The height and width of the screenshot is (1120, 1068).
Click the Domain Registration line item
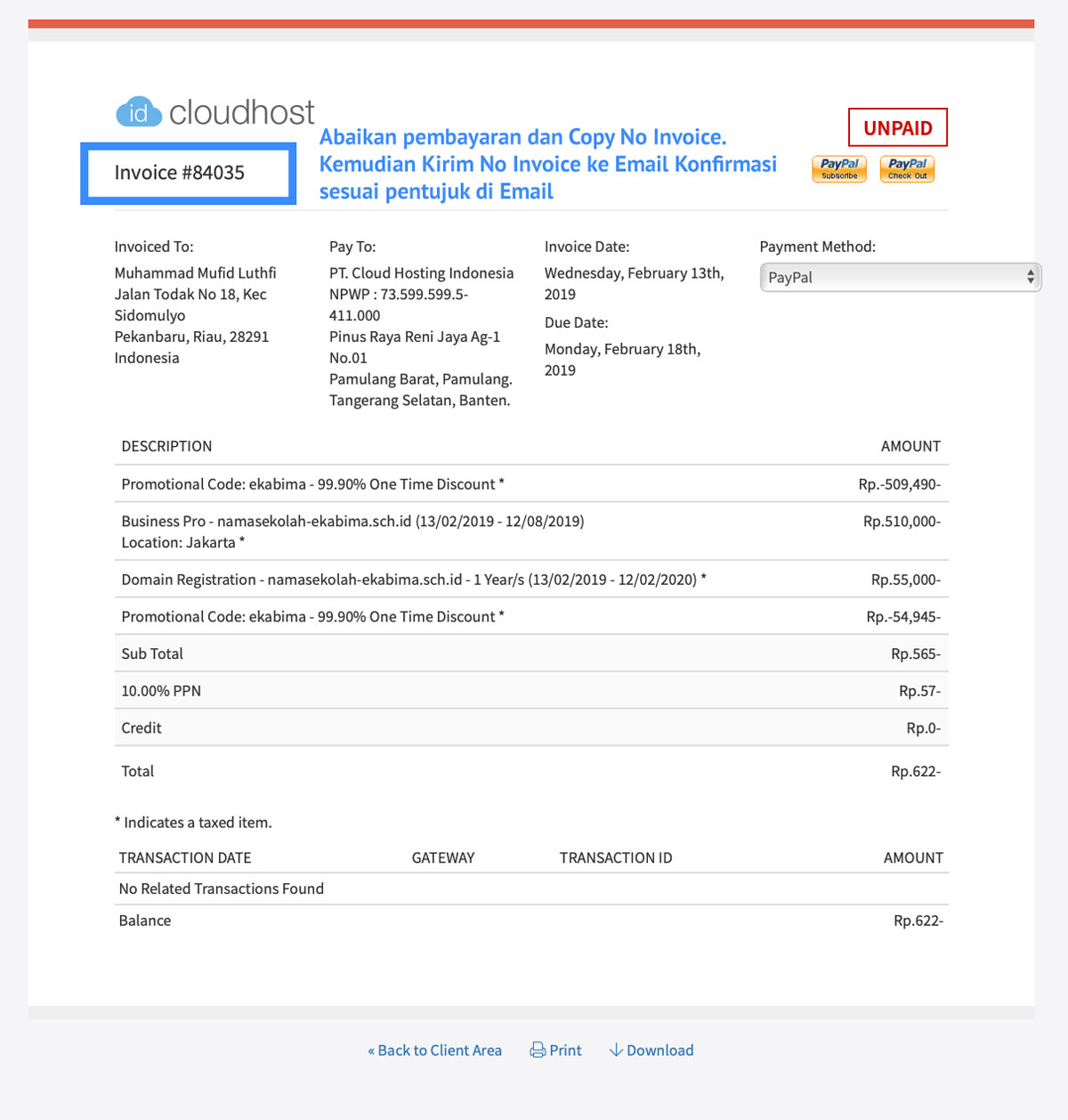click(x=413, y=580)
